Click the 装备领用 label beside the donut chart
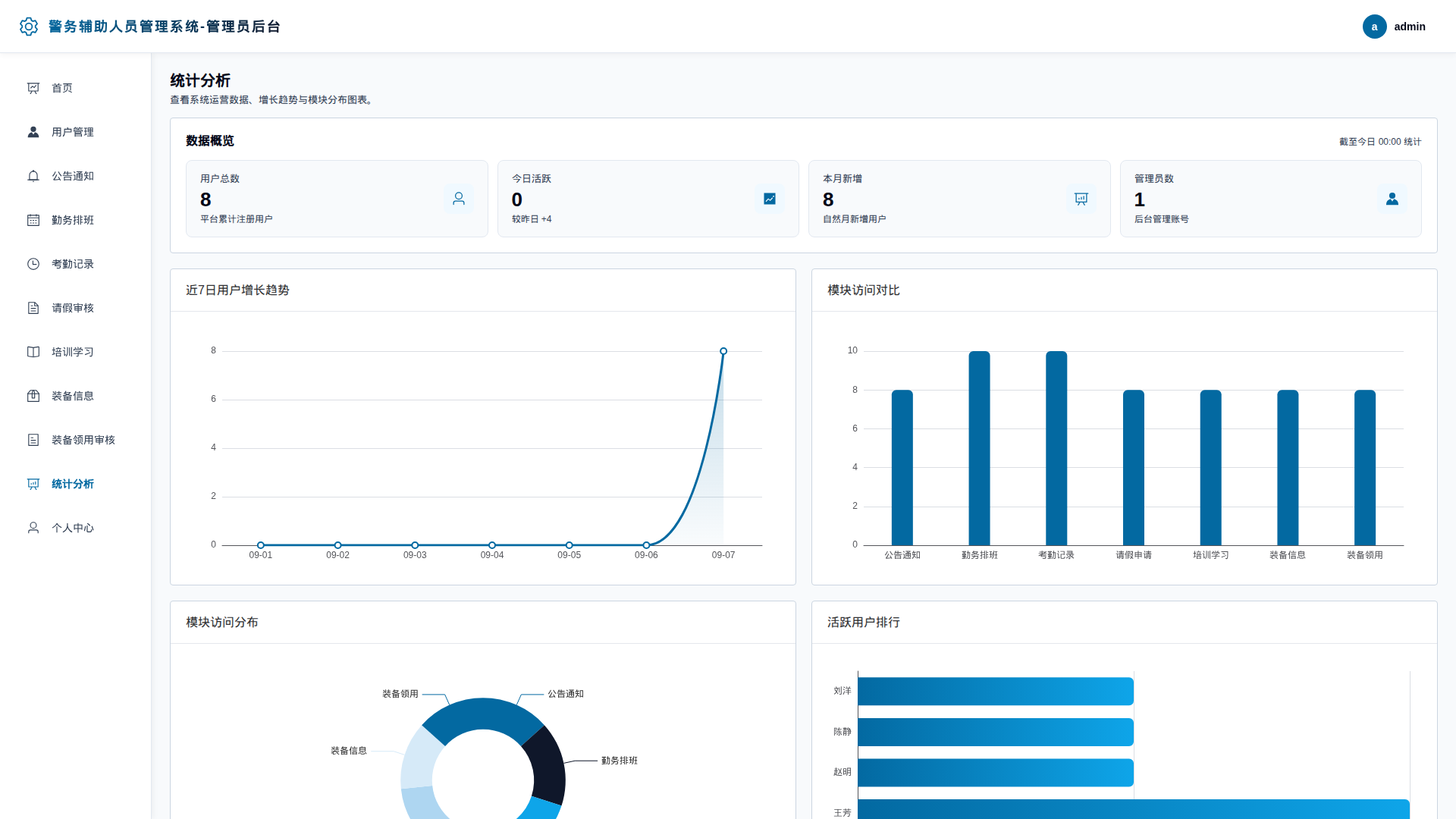 point(400,694)
